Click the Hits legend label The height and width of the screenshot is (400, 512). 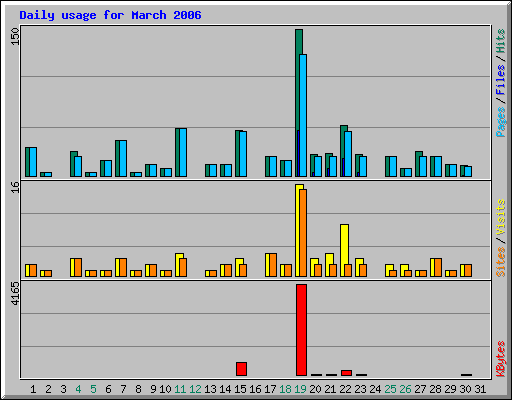501,41
